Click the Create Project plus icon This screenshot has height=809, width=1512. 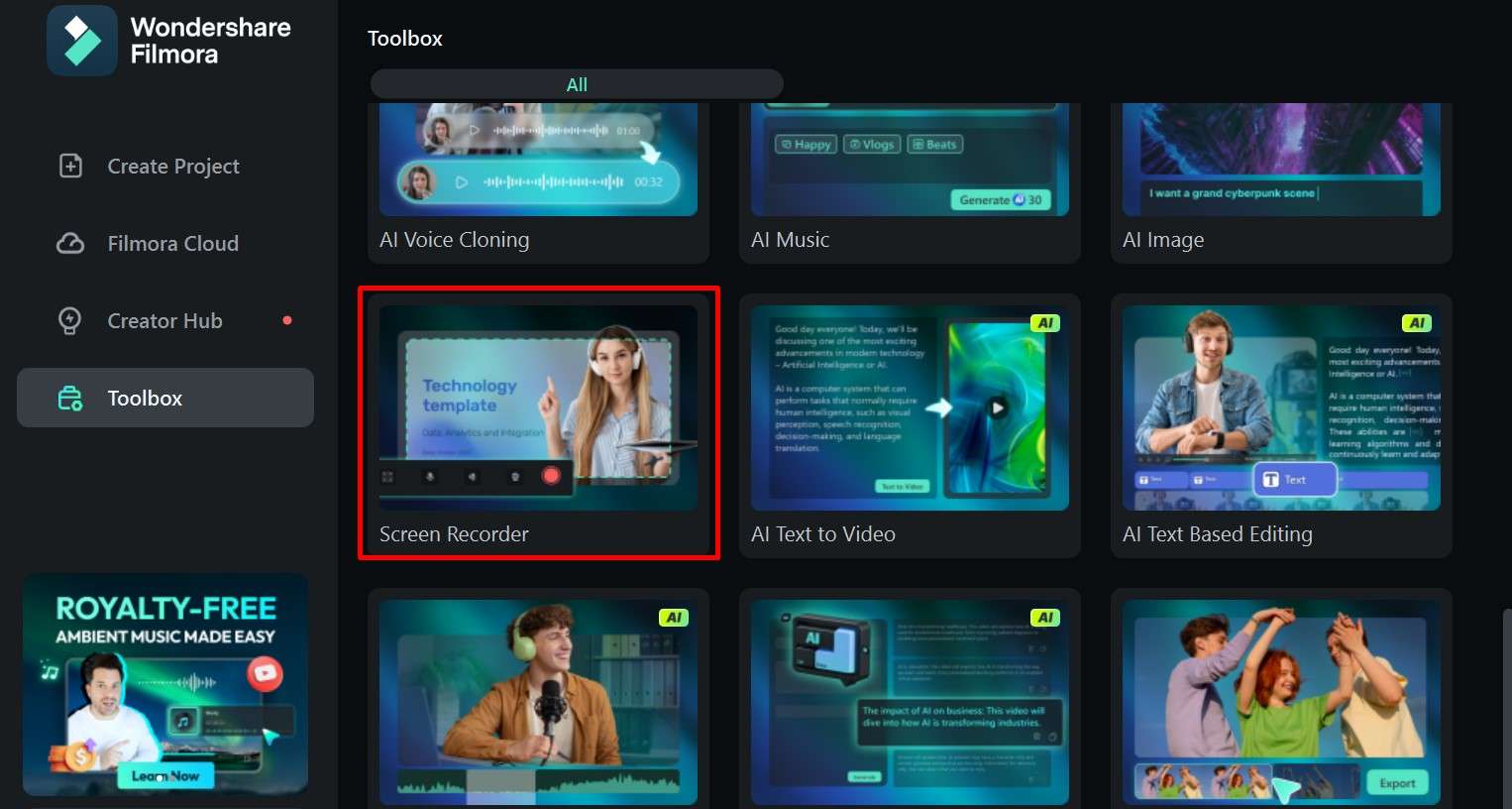click(x=70, y=166)
